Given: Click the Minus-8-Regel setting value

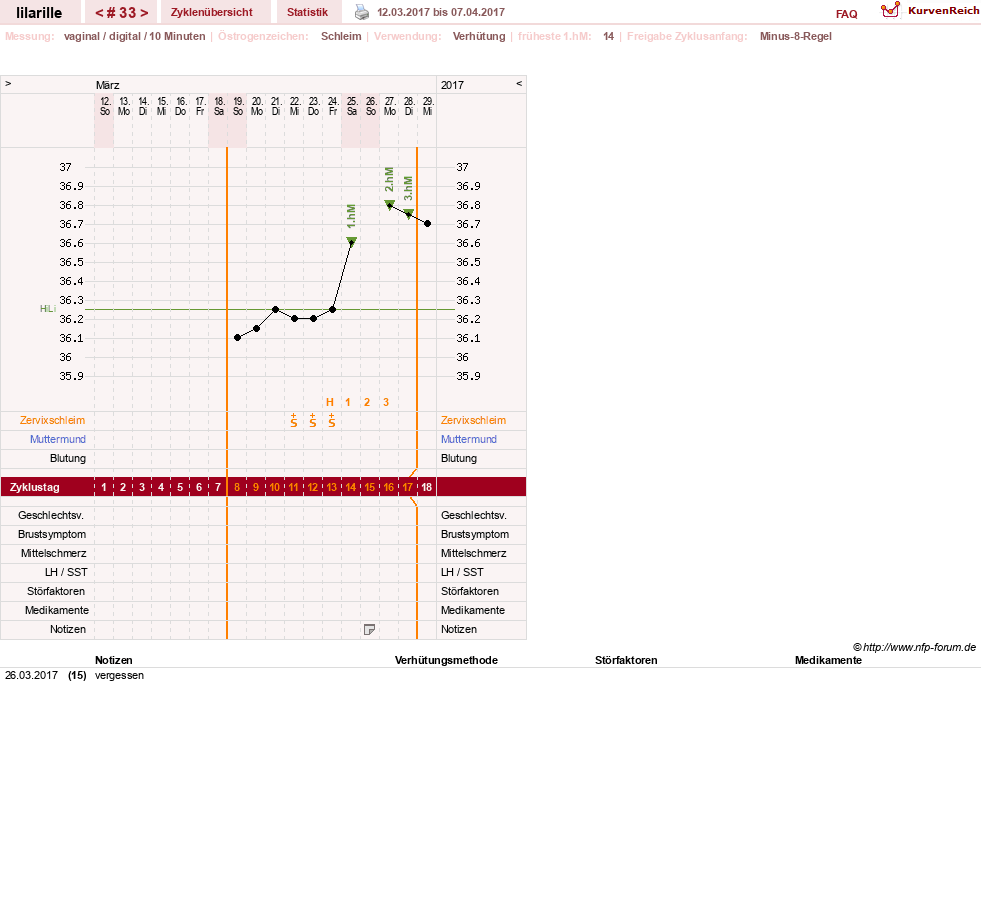Looking at the screenshot, I should 795,36.
